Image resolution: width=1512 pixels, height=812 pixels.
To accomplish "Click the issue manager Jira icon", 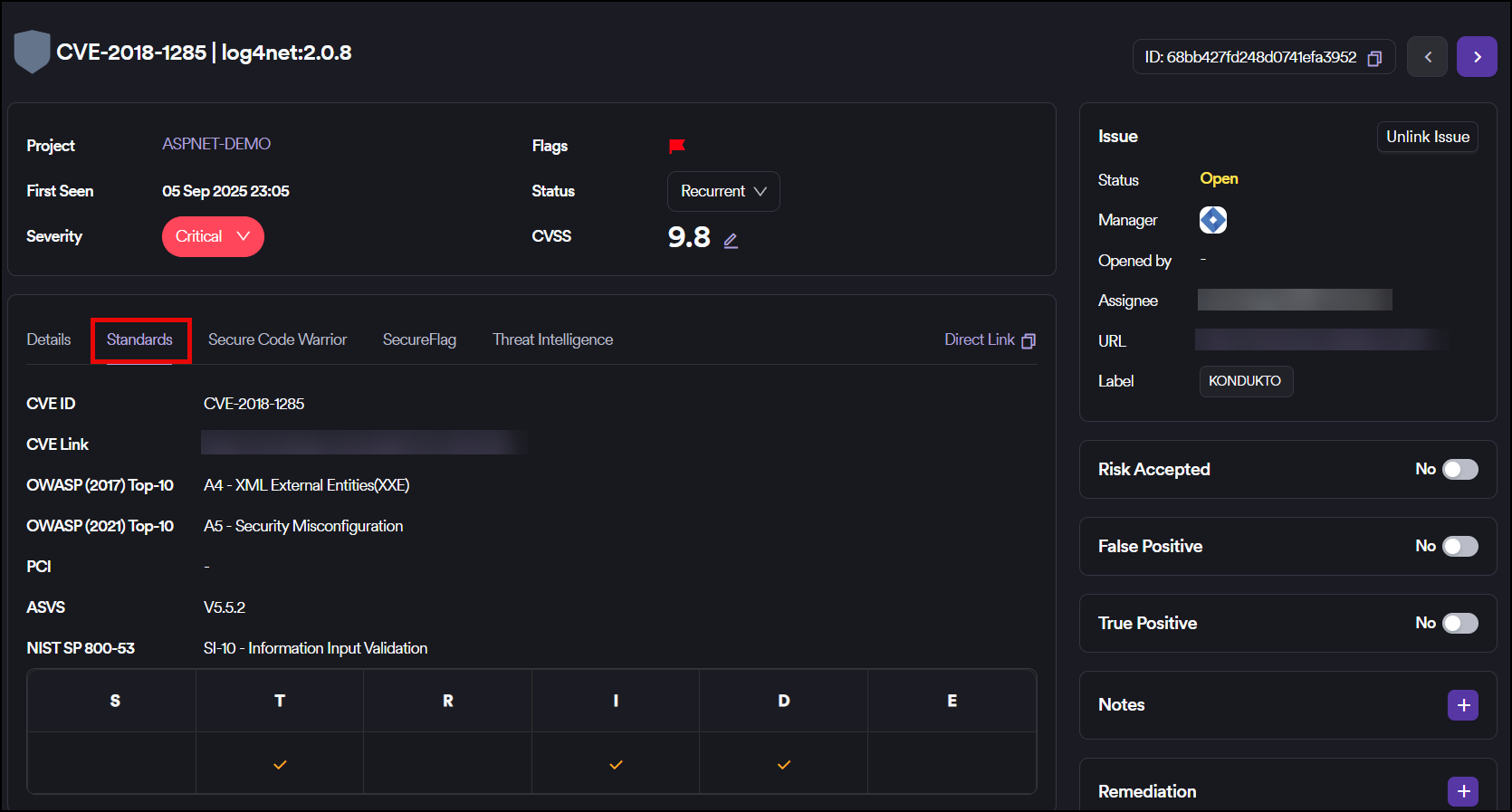I will (x=1212, y=220).
